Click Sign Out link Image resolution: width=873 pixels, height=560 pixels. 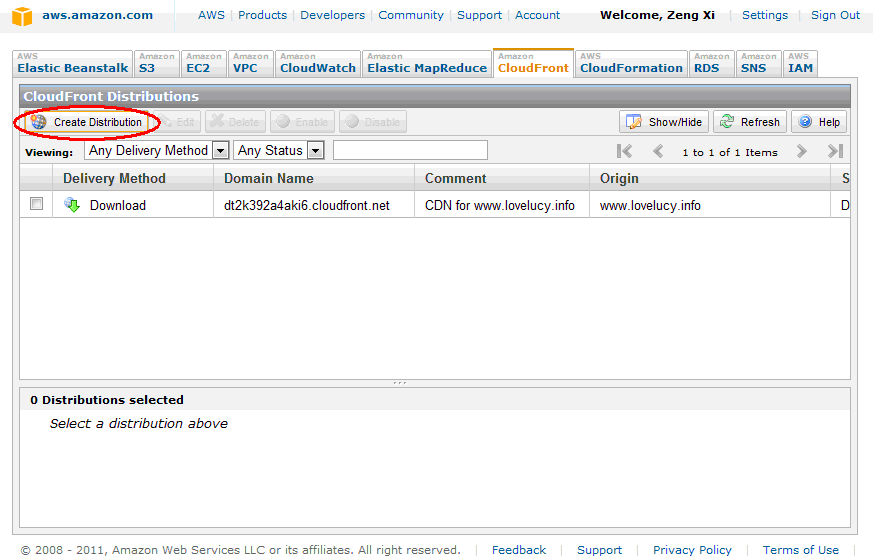pyautogui.click(x=835, y=15)
